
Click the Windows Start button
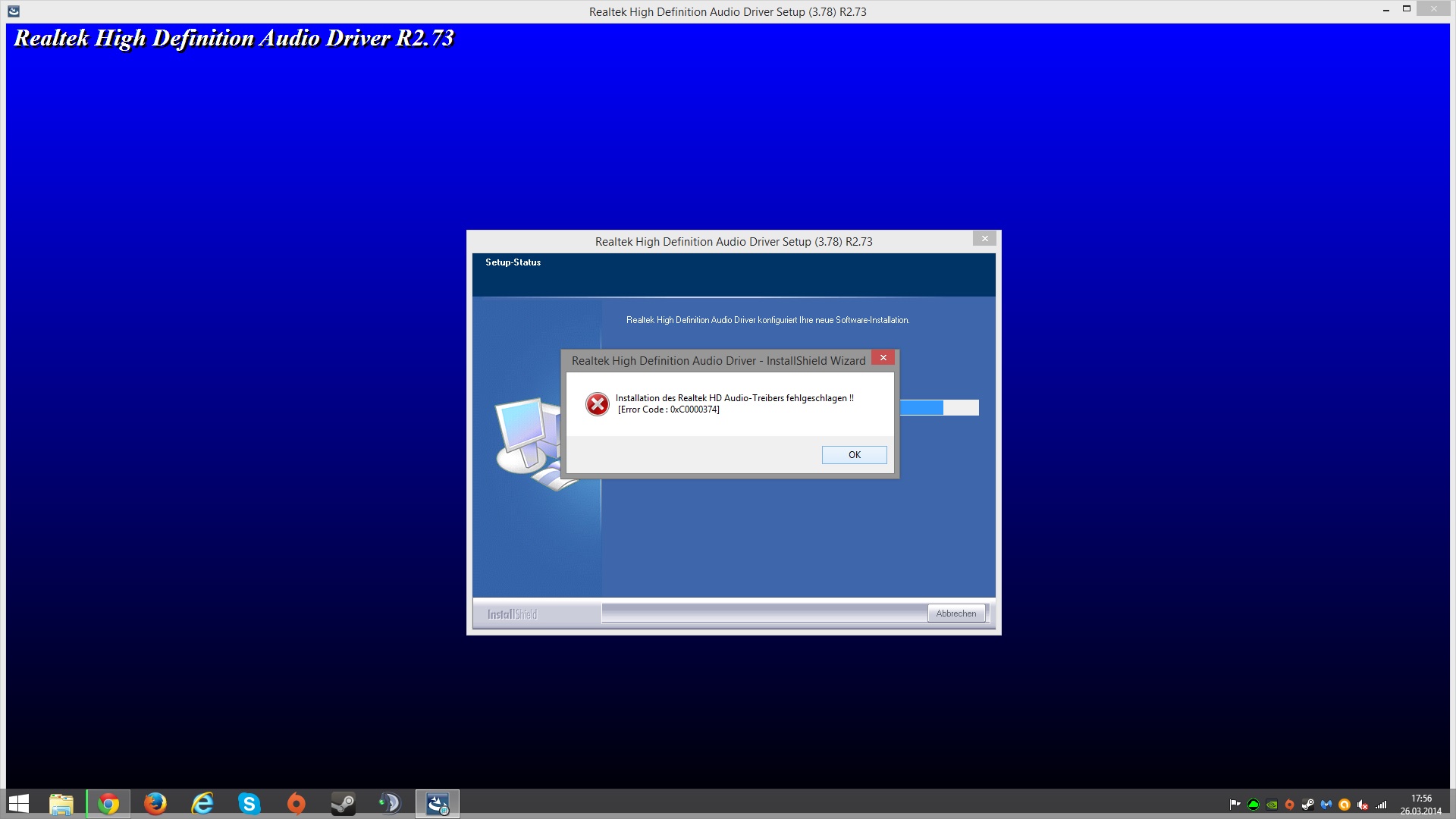coord(18,804)
